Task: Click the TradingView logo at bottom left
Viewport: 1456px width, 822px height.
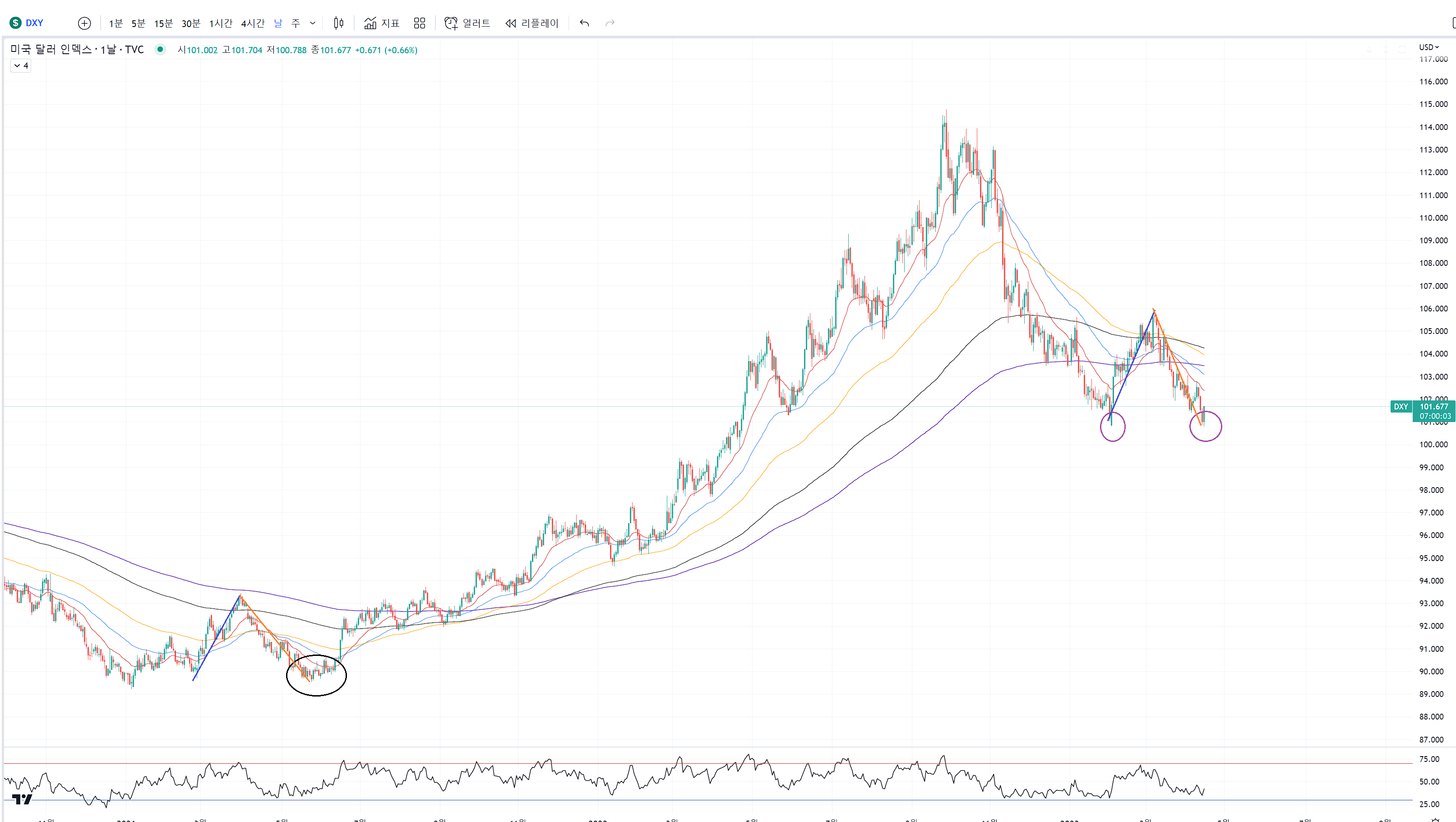Action: coord(22,799)
